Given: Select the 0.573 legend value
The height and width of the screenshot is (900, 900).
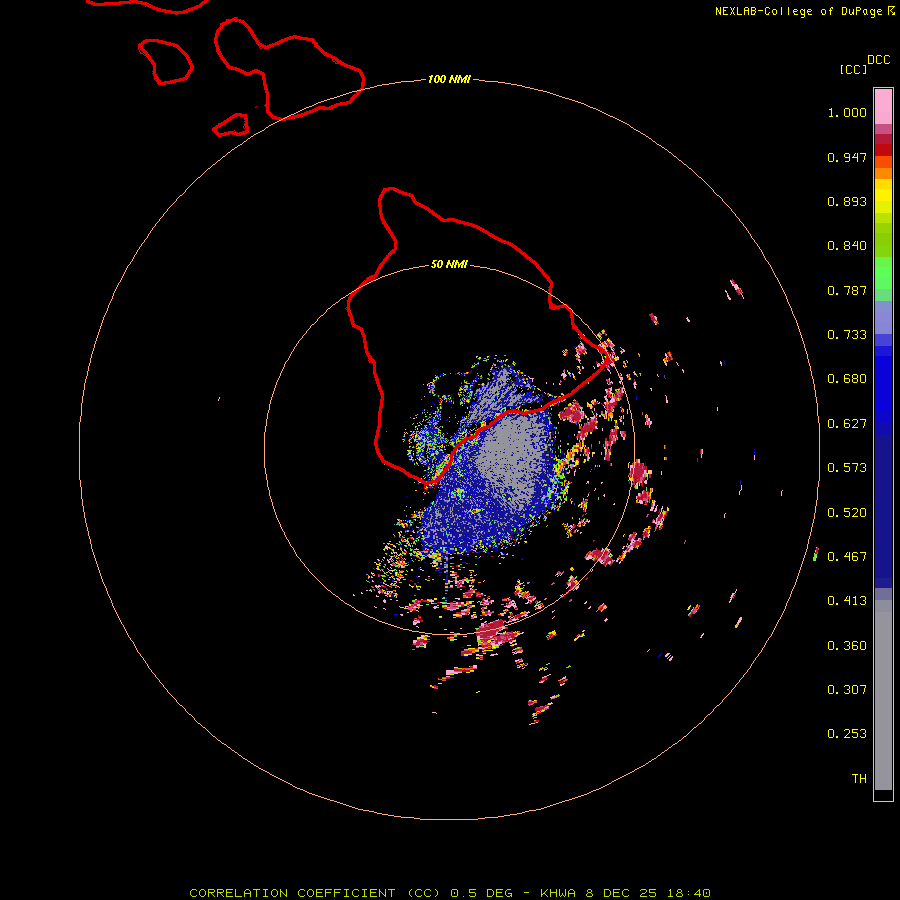Looking at the screenshot, I should pyautogui.click(x=847, y=468).
